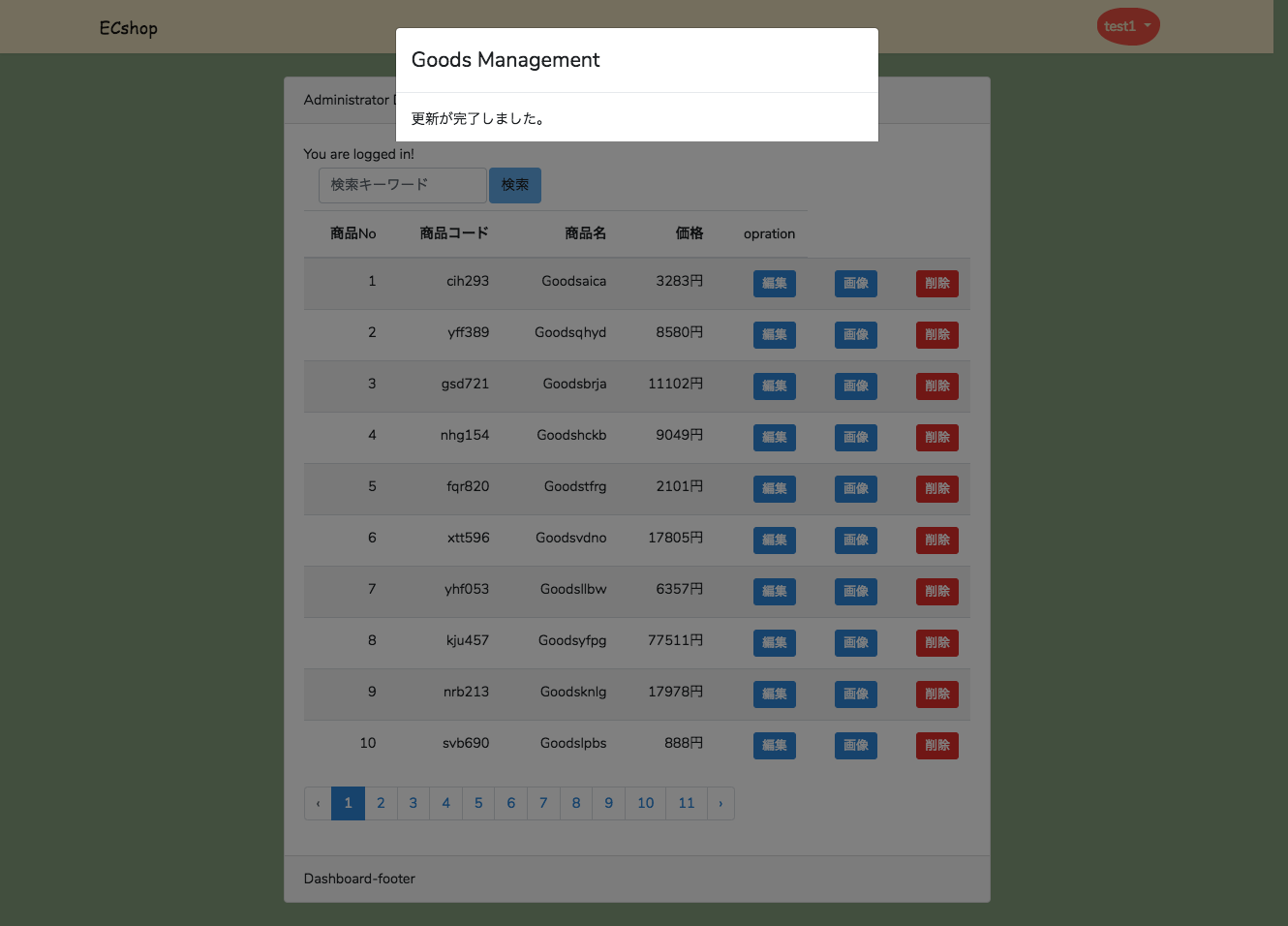Screen dimensions: 1288x926
Task: Open the test1 user dropdown
Action: coord(1127,26)
